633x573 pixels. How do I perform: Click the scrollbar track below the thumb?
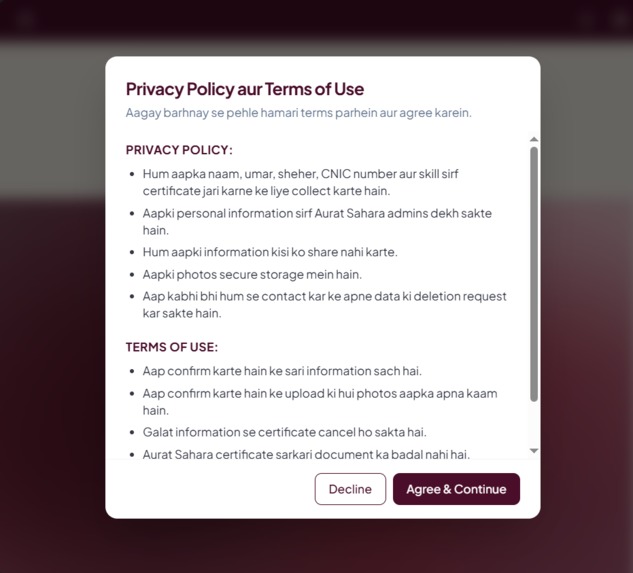[534, 424]
